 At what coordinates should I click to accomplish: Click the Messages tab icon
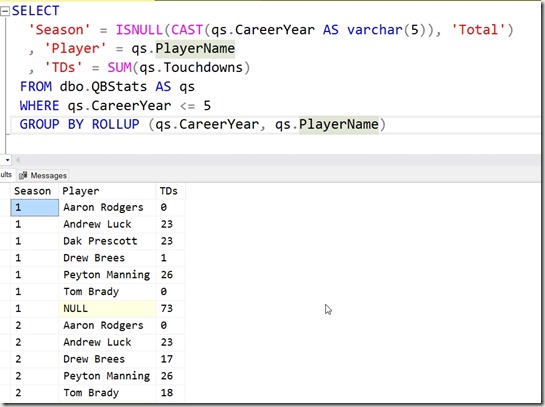(23, 176)
